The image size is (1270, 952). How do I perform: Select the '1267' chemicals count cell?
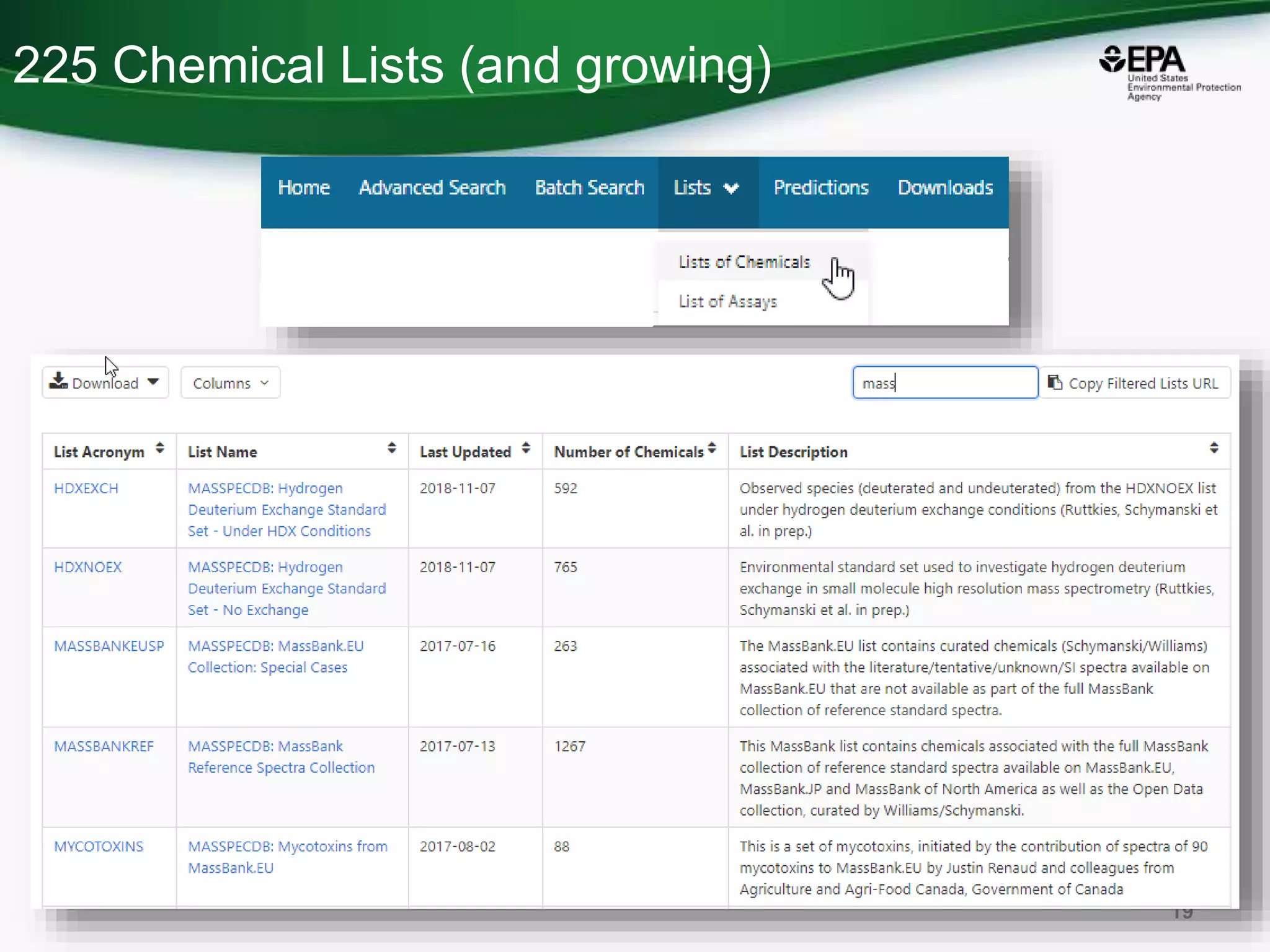click(570, 746)
